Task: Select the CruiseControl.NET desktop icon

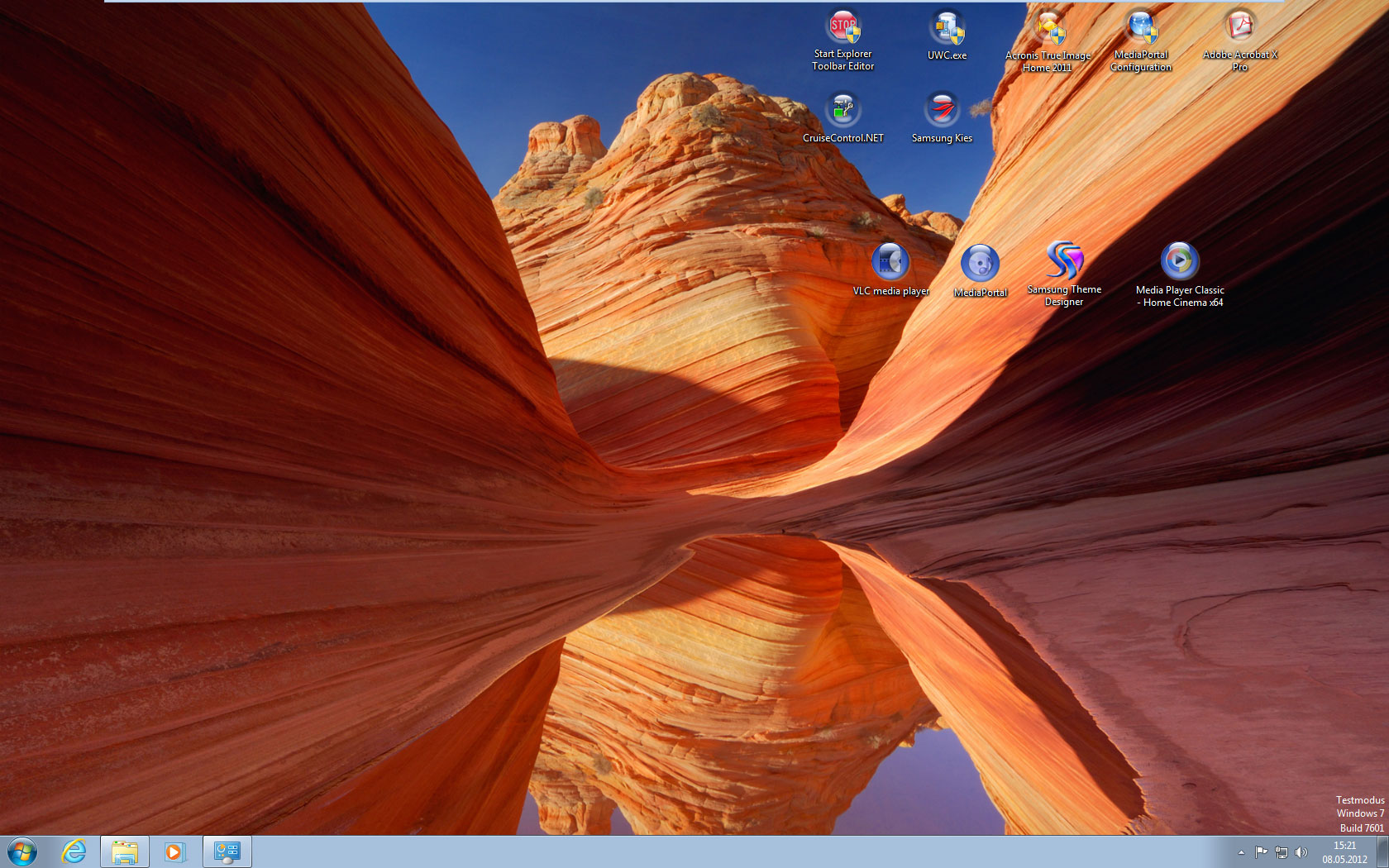Action: pos(843,117)
